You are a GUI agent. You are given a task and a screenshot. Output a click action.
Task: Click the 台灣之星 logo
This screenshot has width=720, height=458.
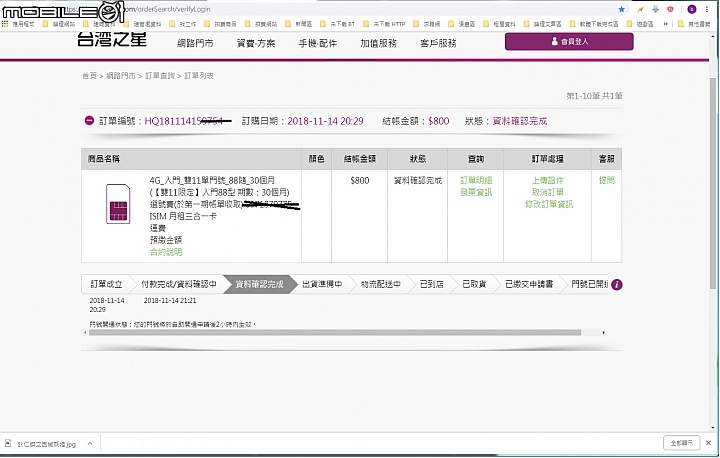click(x=112, y=40)
